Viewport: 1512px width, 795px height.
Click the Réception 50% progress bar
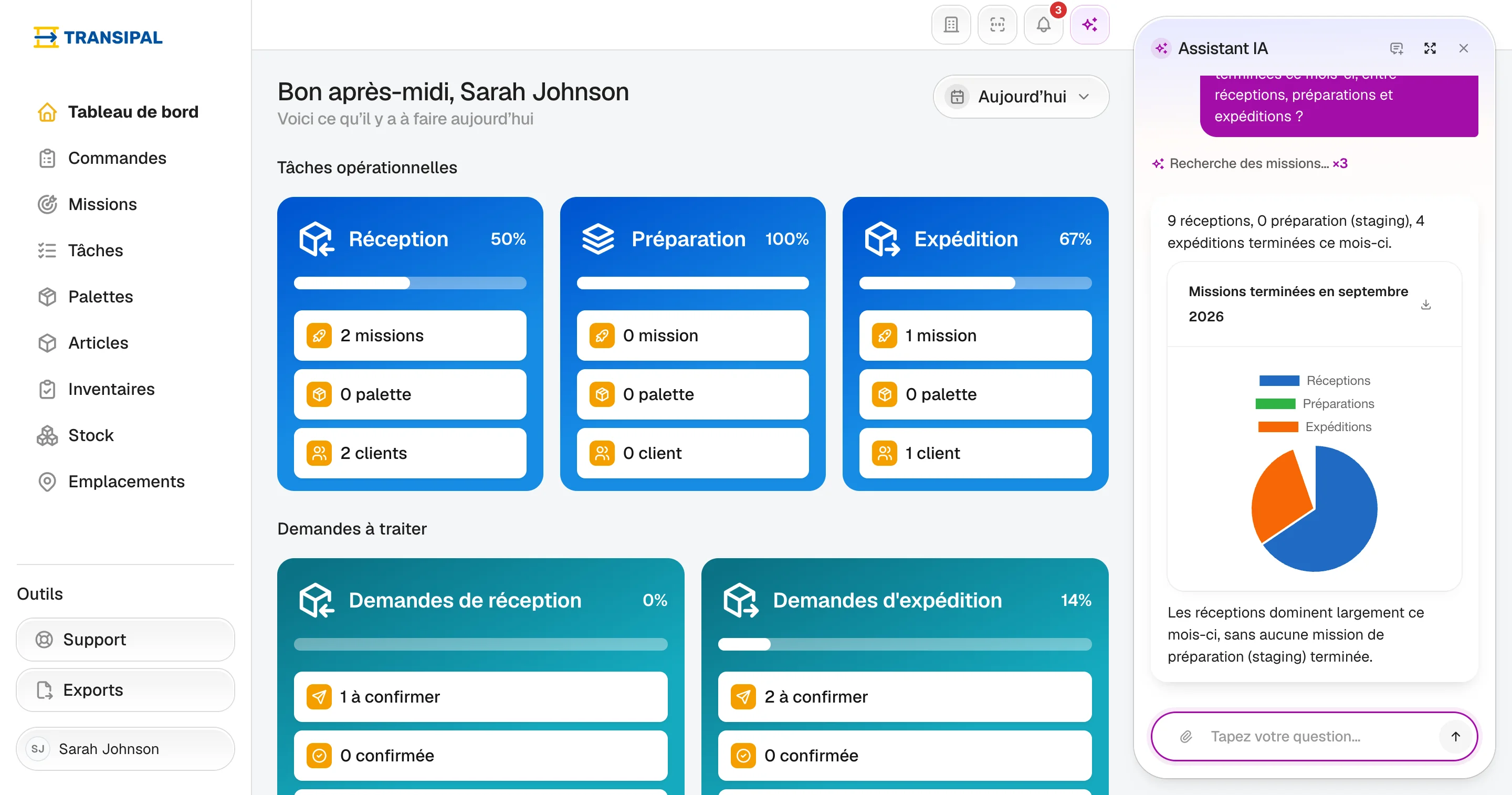(x=409, y=283)
